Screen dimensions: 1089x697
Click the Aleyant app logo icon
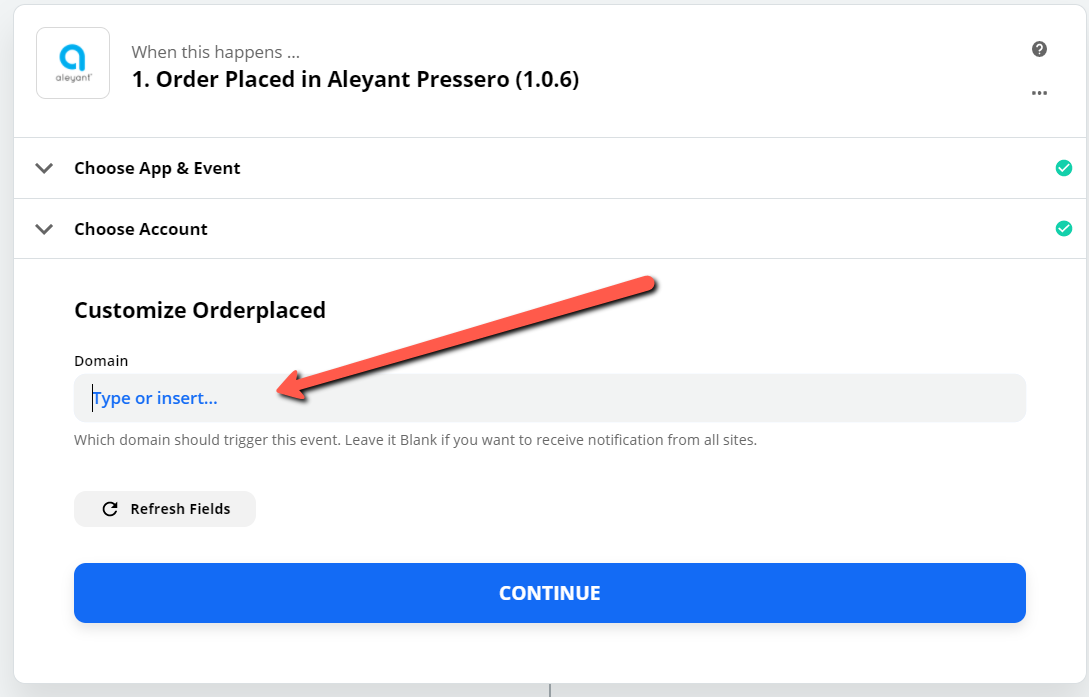tap(73, 63)
